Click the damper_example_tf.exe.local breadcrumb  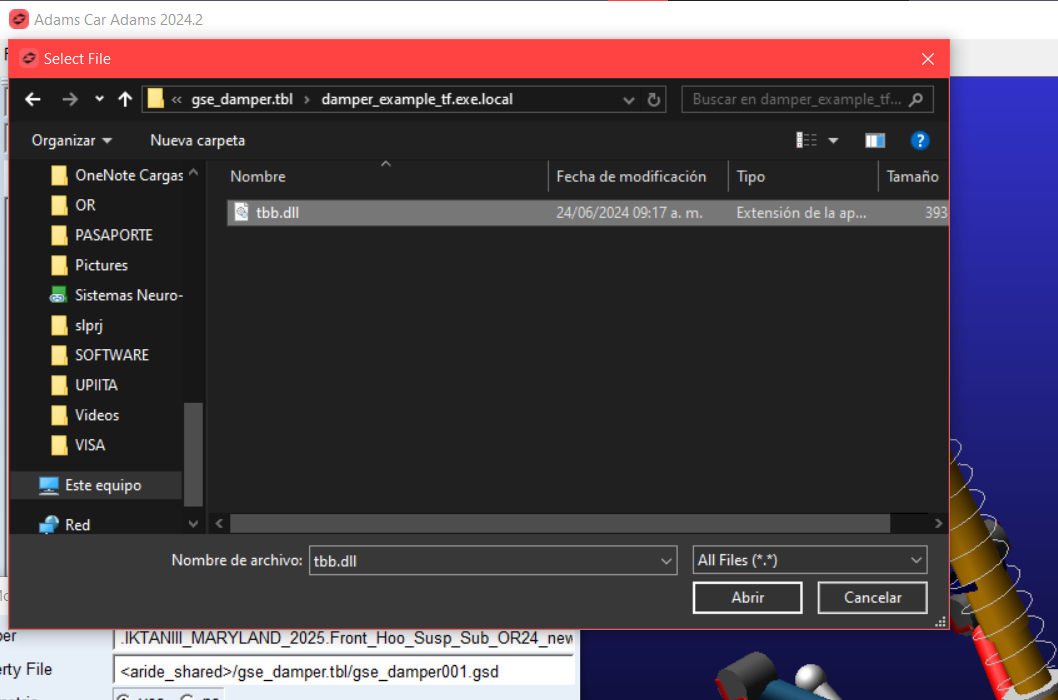(417, 99)
